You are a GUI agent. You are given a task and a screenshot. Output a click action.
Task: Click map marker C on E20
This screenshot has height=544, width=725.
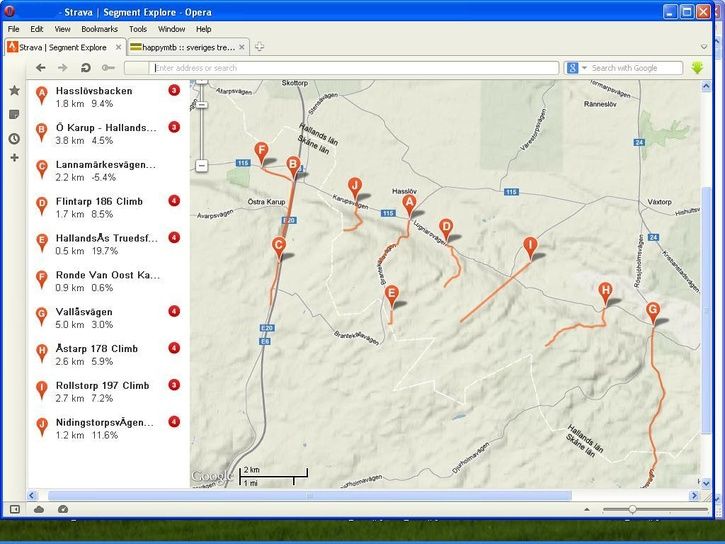pyautogui.click(x=278, y=248)
